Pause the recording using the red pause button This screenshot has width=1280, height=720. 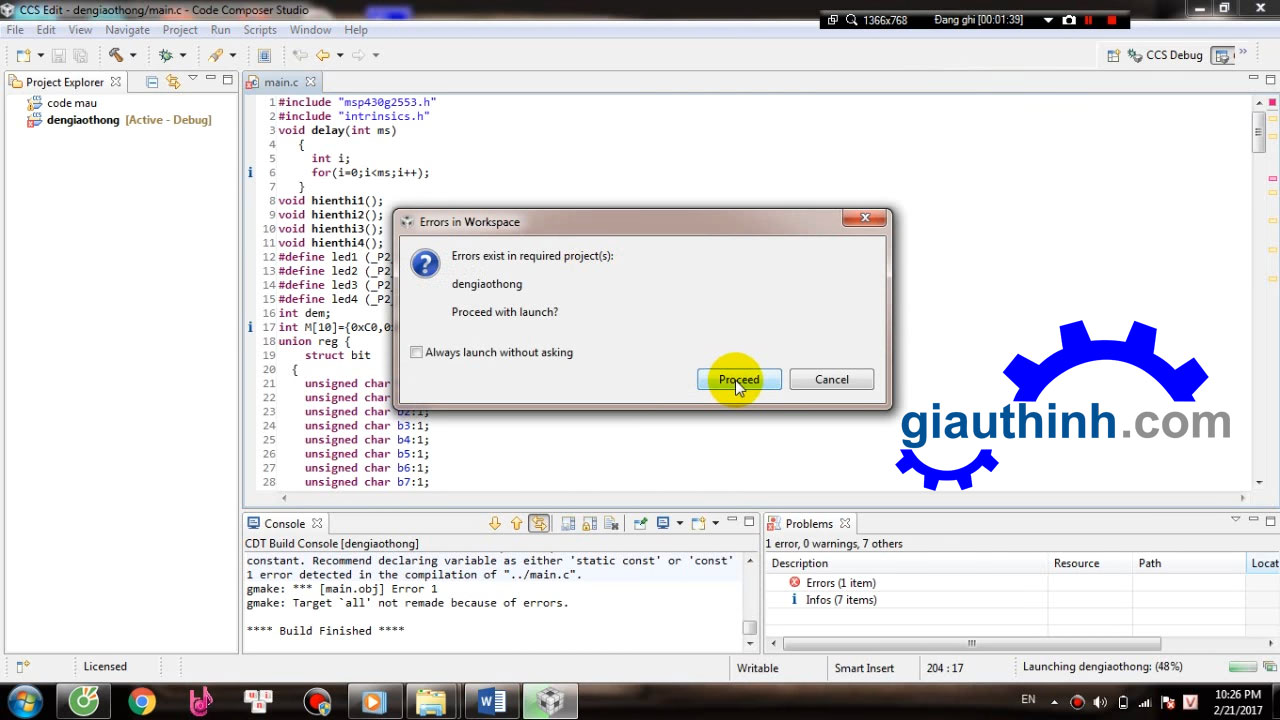coord(1089,20)
